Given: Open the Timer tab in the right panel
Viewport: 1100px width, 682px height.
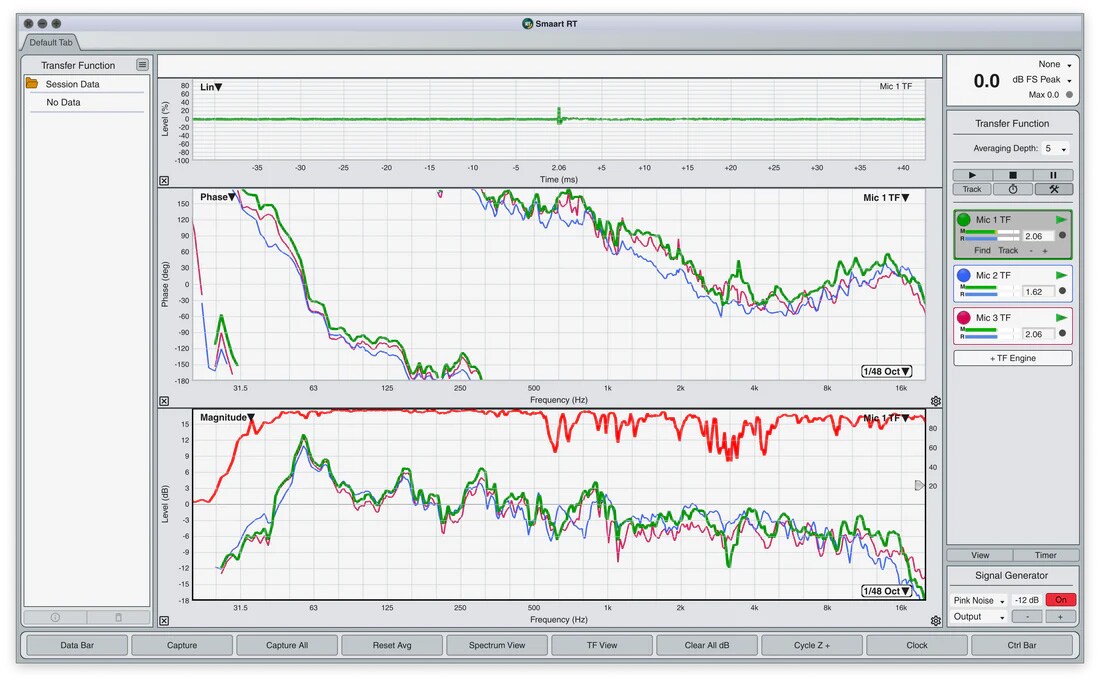Looking at the screenshot, I should point(1045,555).
